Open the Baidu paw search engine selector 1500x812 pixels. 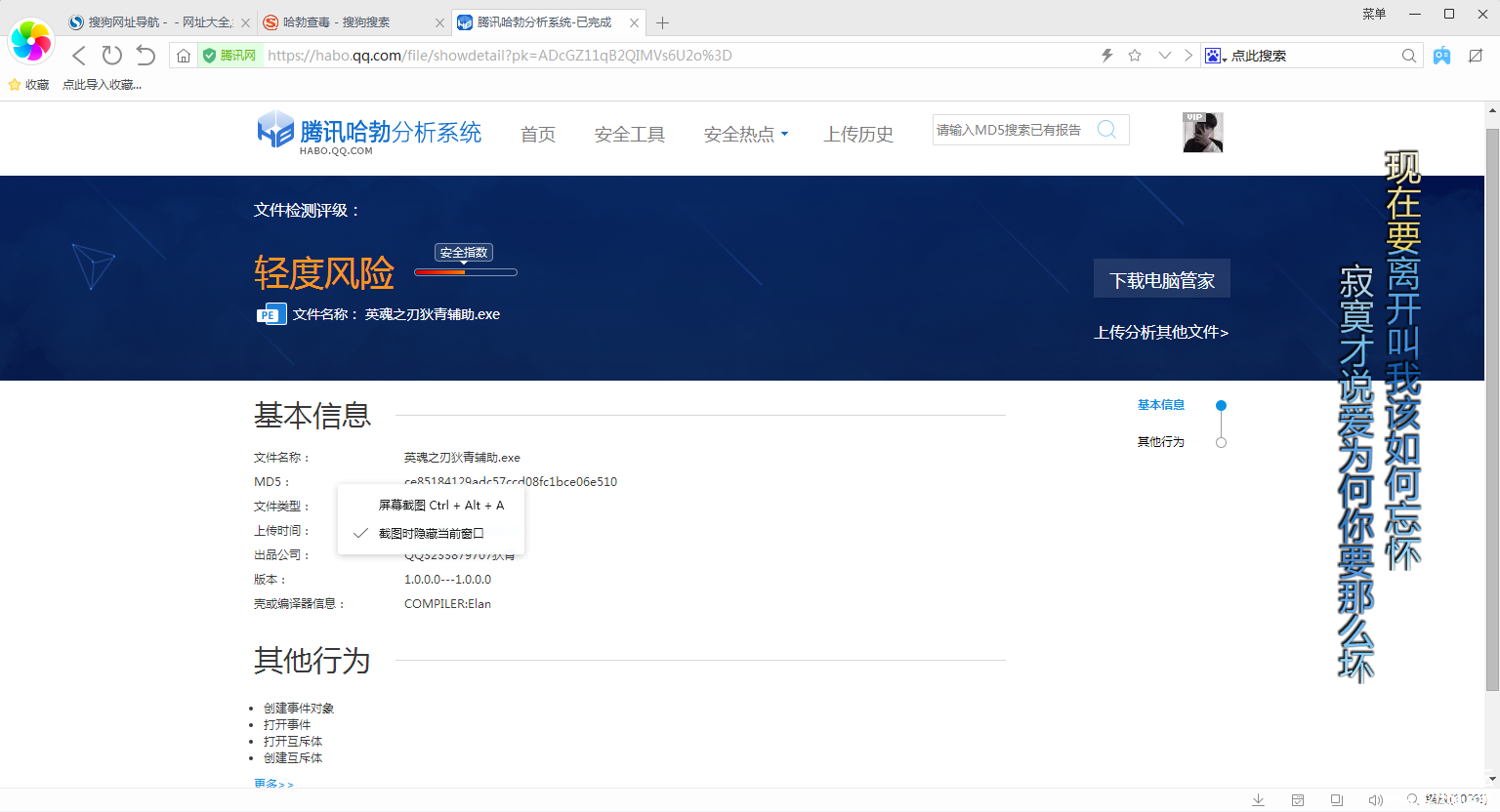tap(1216, 56)
